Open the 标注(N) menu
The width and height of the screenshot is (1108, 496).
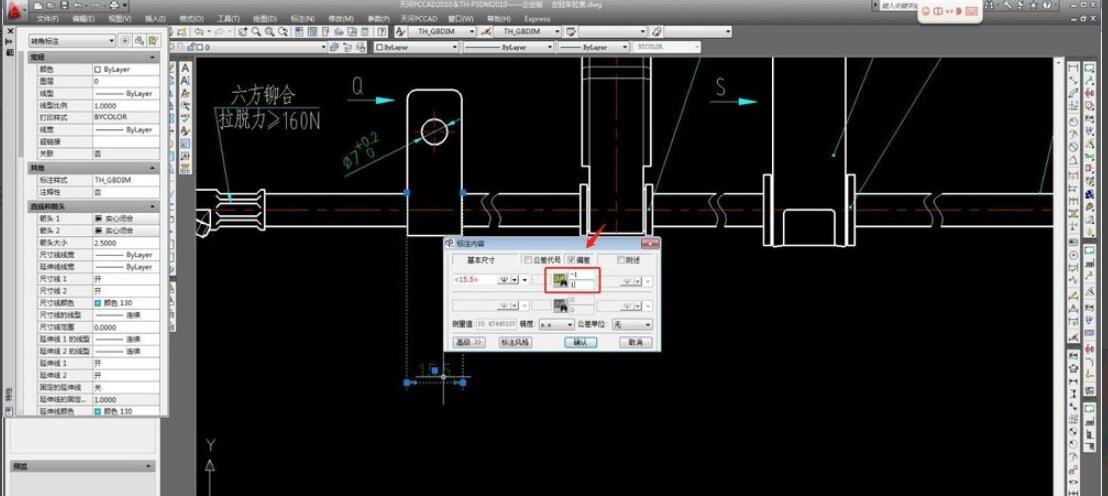click(x=303, y=18)
